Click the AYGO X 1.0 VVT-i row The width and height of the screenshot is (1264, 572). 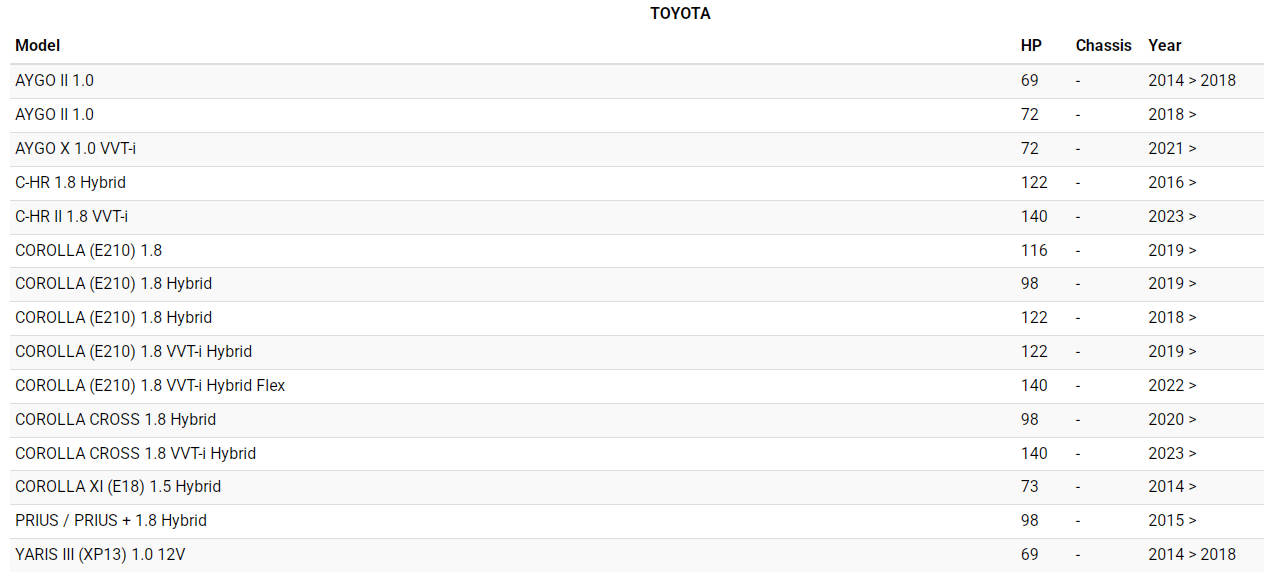tap(637, 149)
